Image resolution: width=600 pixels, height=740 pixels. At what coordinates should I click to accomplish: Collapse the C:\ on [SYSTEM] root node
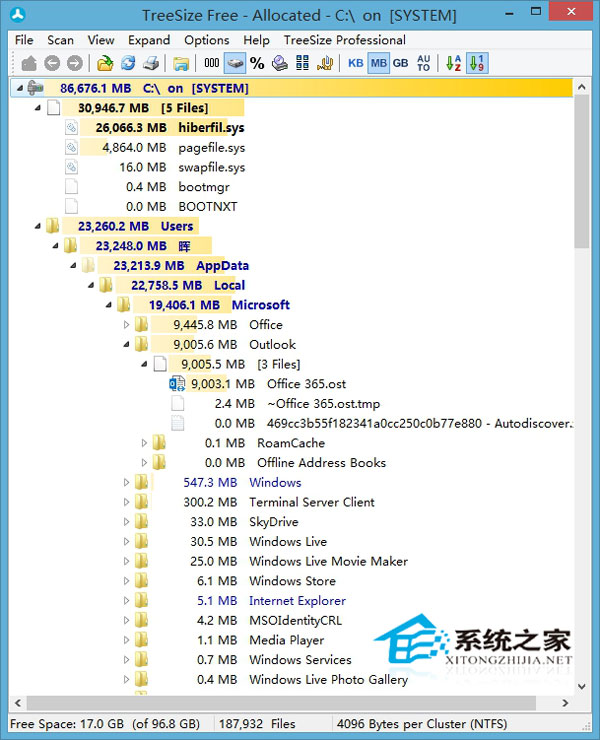pos(20,88)
